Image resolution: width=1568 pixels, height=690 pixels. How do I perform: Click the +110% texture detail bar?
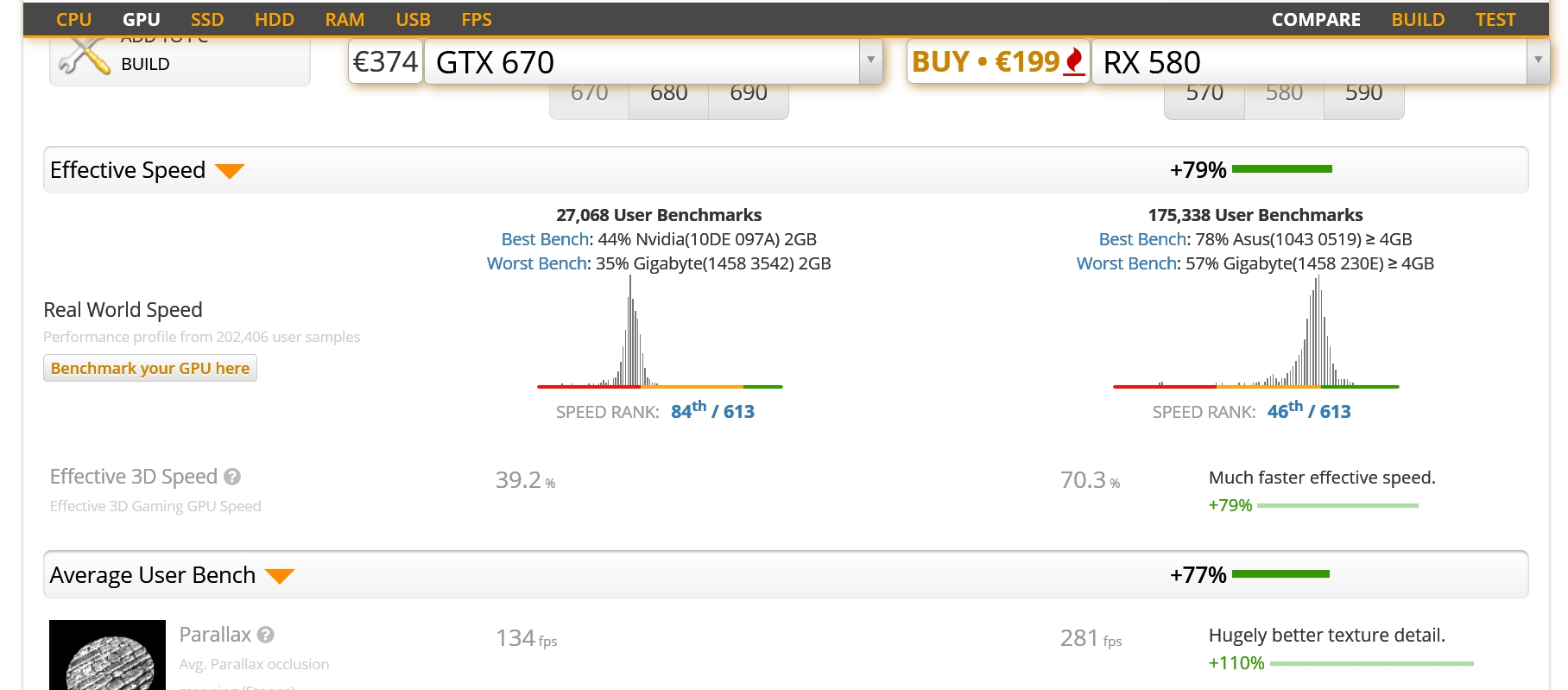point(1371,663)
